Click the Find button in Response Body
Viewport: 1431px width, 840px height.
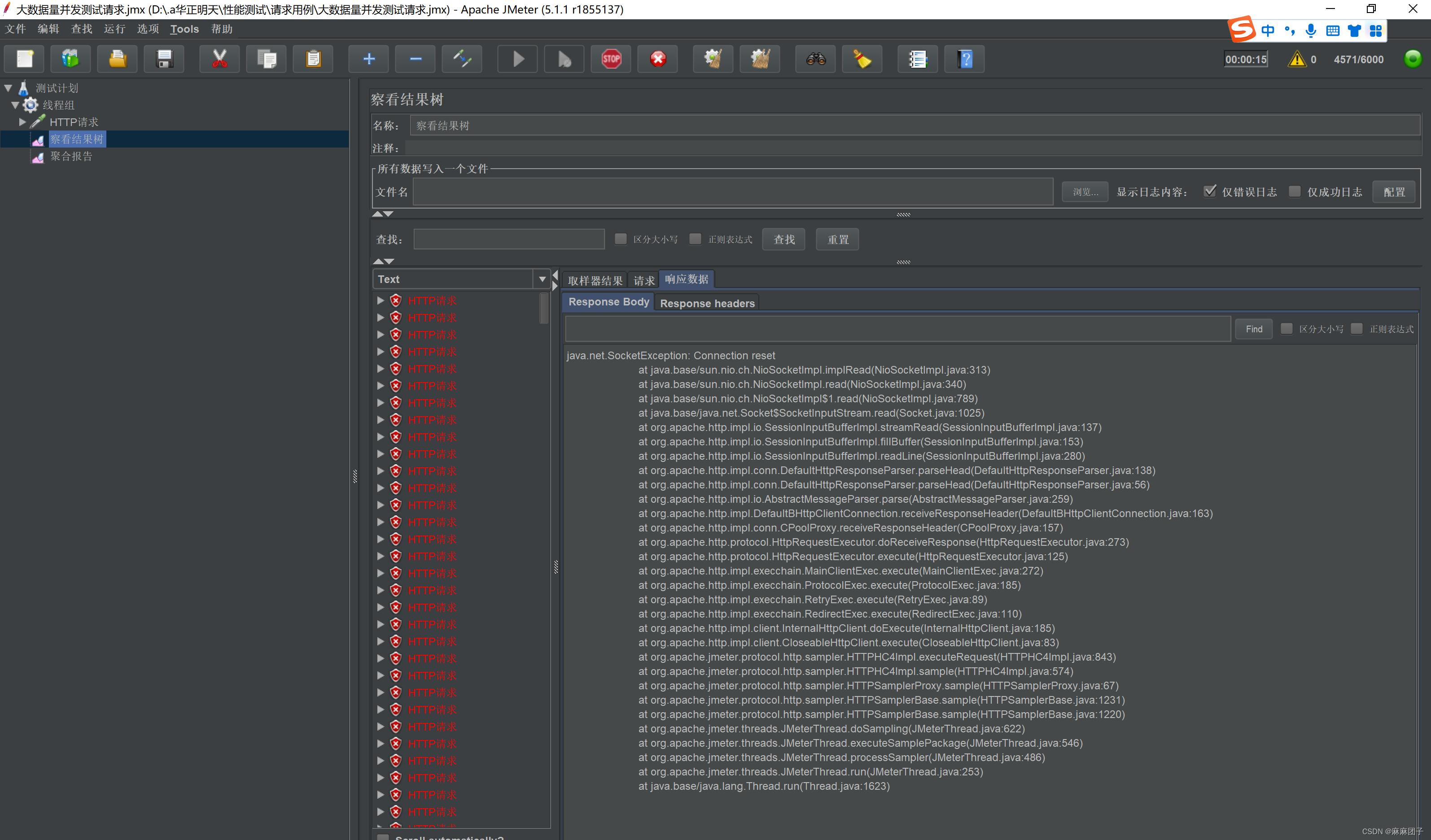(1253, 329)
